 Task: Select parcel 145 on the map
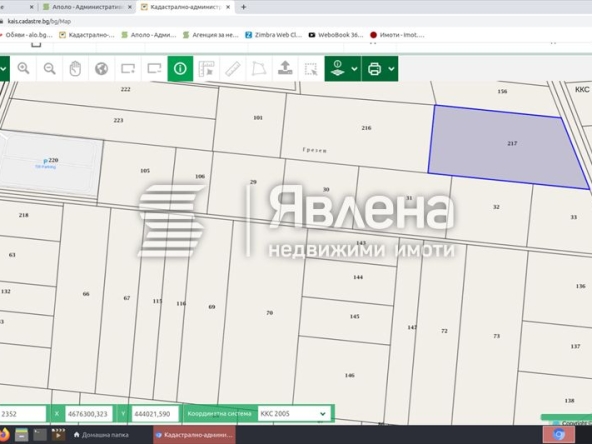(x=347, y=320)
